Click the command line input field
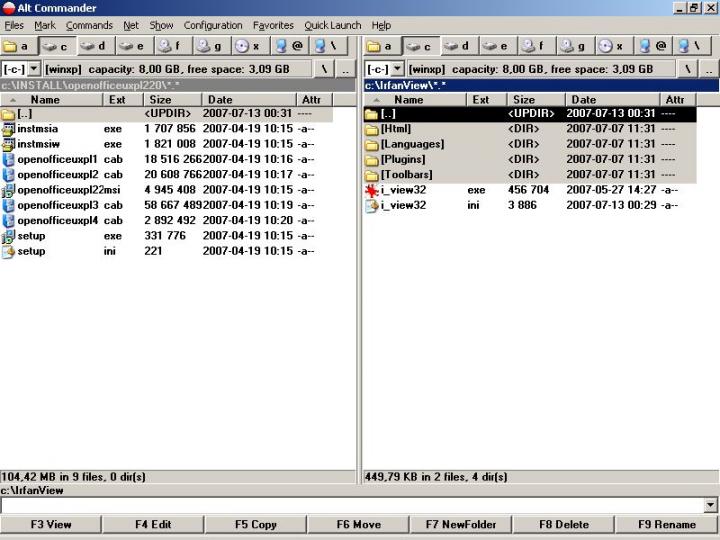The width and height of the screenshot is (720, 540). [x=352, y=505]
